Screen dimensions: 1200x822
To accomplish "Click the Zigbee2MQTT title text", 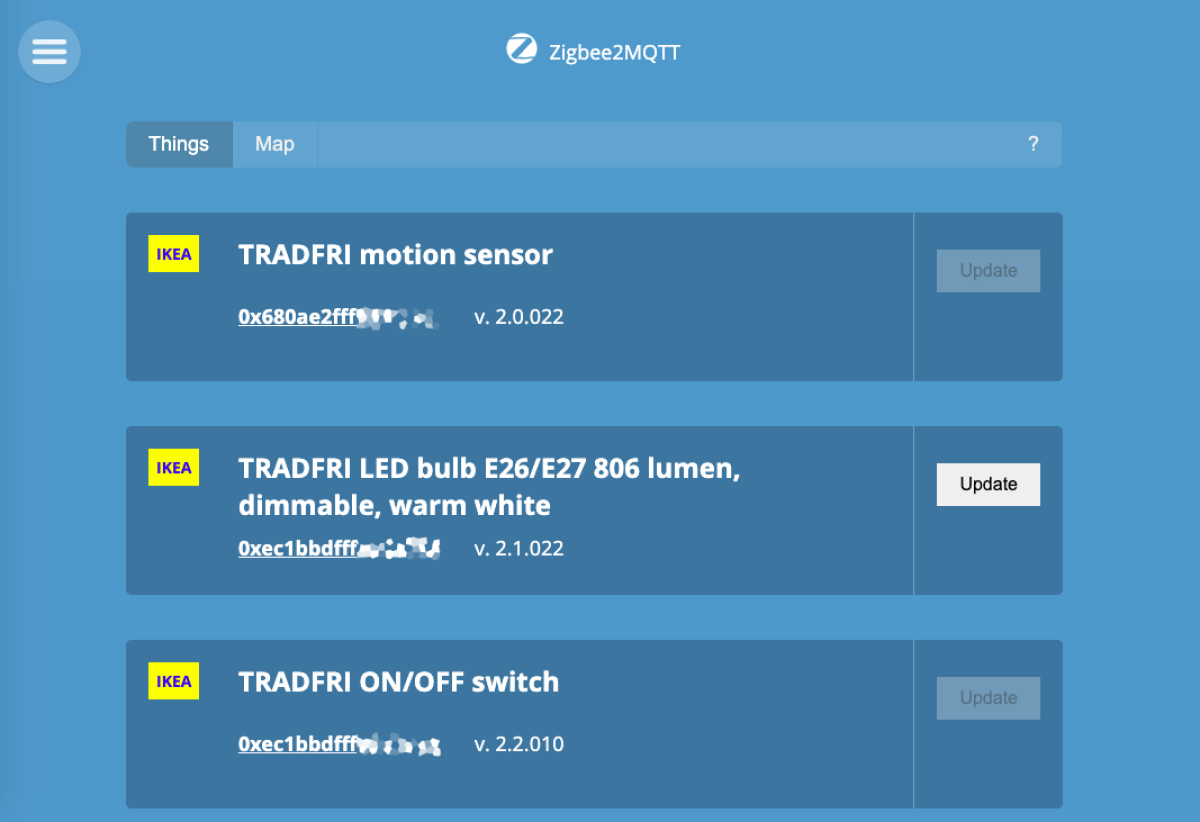I will (614, 52).
